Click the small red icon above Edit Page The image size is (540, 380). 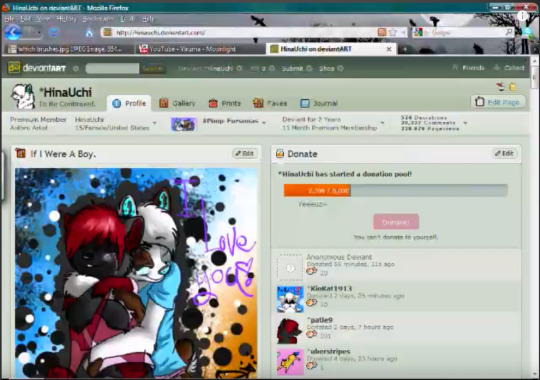point(501,87)
